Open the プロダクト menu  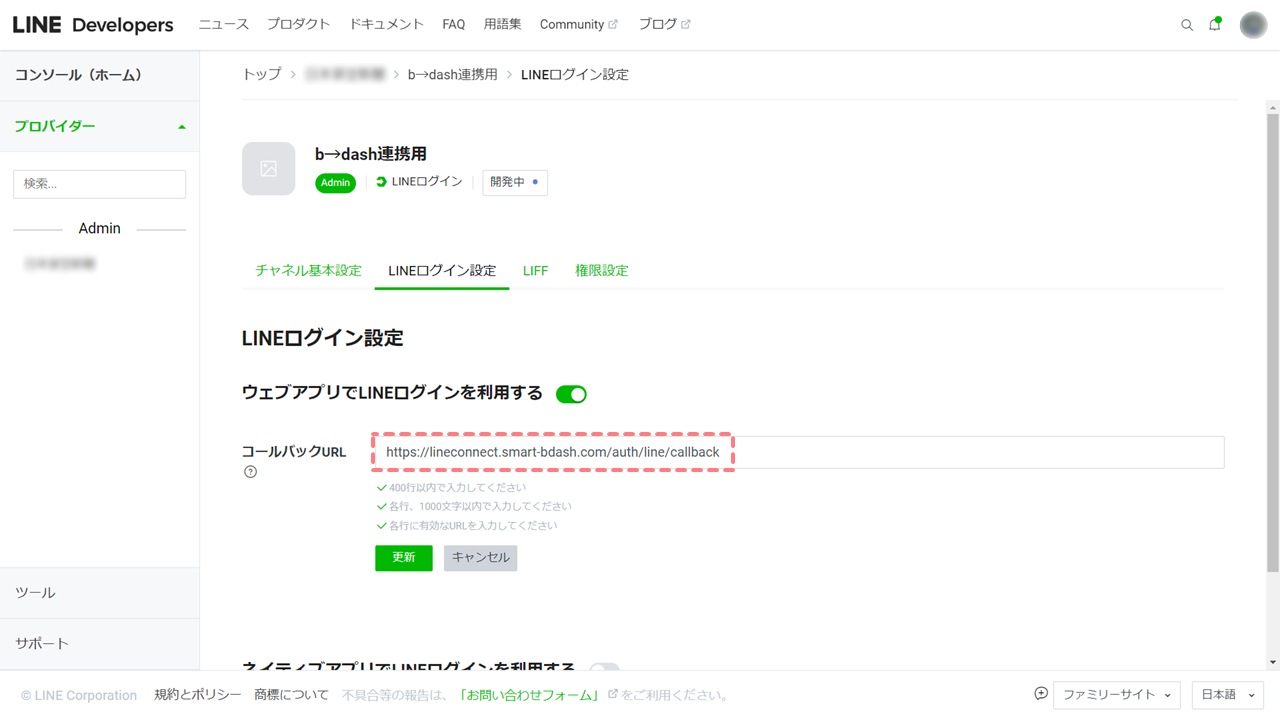[298, 24]
